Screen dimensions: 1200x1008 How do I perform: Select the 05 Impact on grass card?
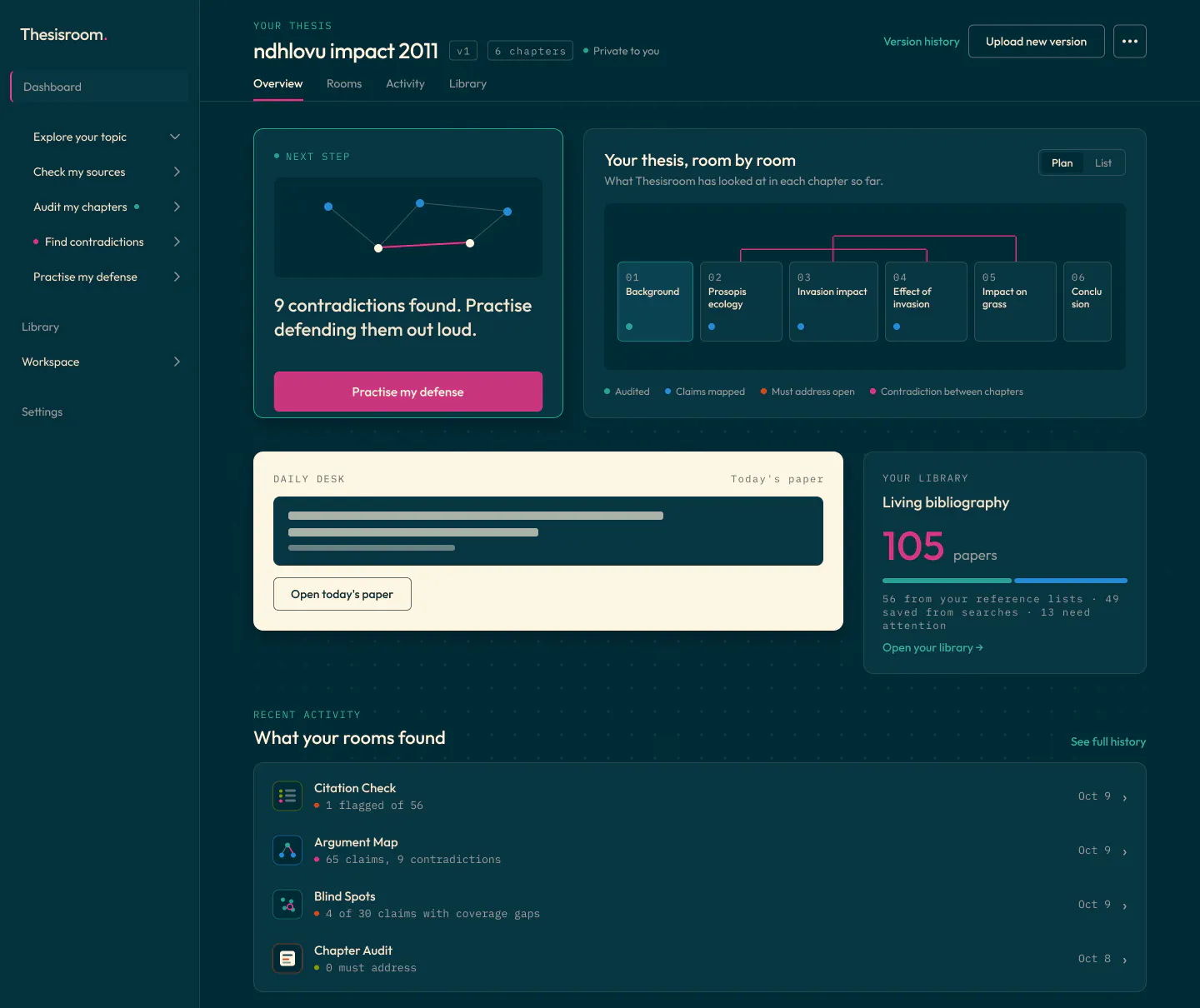[1015, 302]
